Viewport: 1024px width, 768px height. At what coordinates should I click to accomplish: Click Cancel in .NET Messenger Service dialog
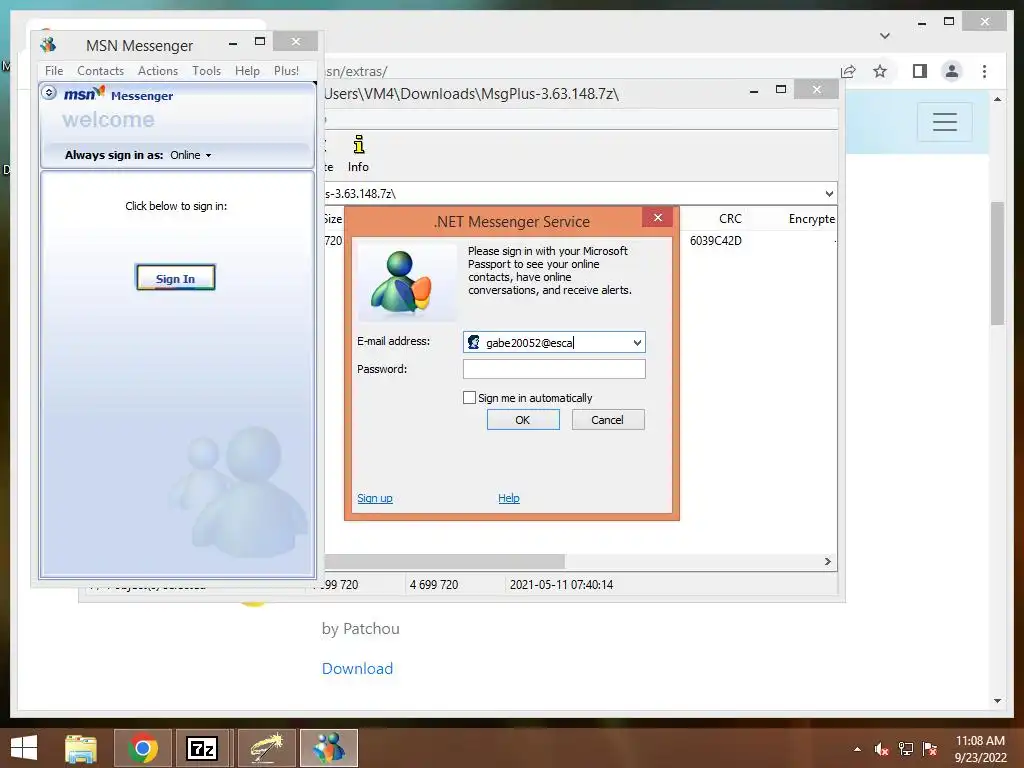pos(608,420)
